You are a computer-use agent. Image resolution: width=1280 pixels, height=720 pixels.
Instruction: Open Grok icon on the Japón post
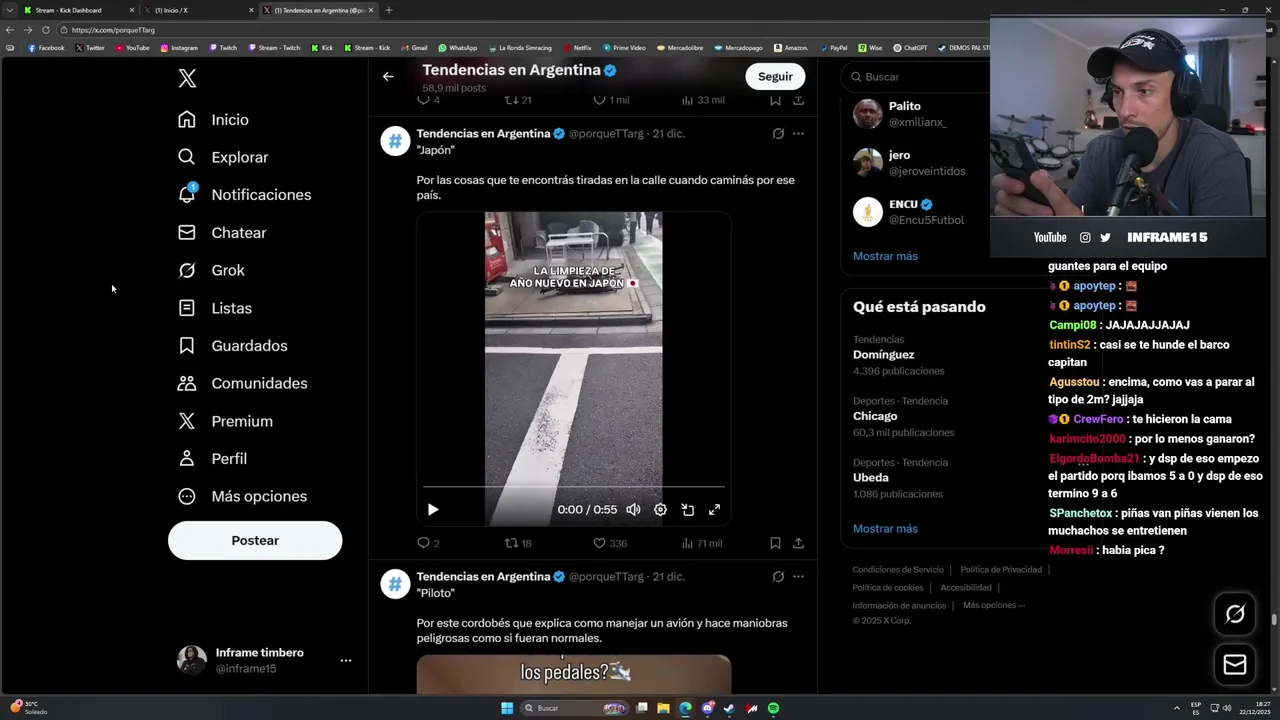coord(778,133)
